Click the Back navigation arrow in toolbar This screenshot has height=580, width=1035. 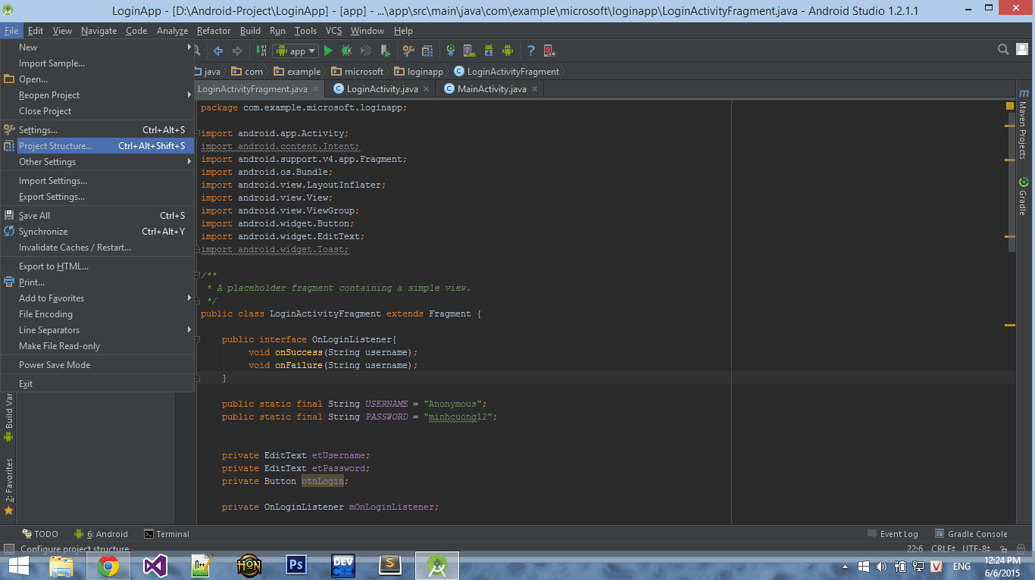218,51
